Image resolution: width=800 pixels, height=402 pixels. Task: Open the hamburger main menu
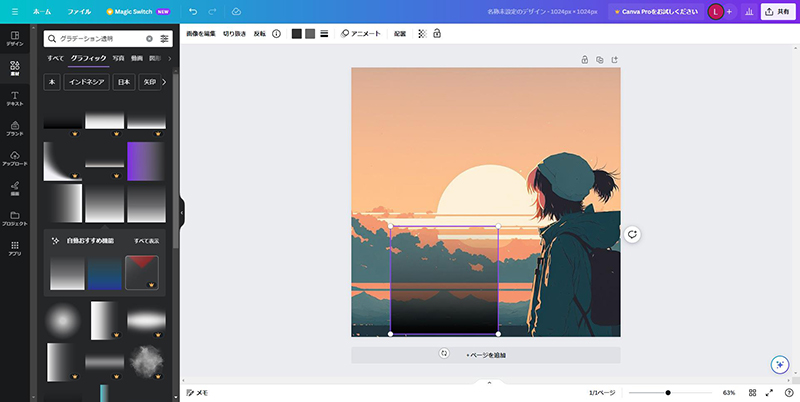coord(15,11)
